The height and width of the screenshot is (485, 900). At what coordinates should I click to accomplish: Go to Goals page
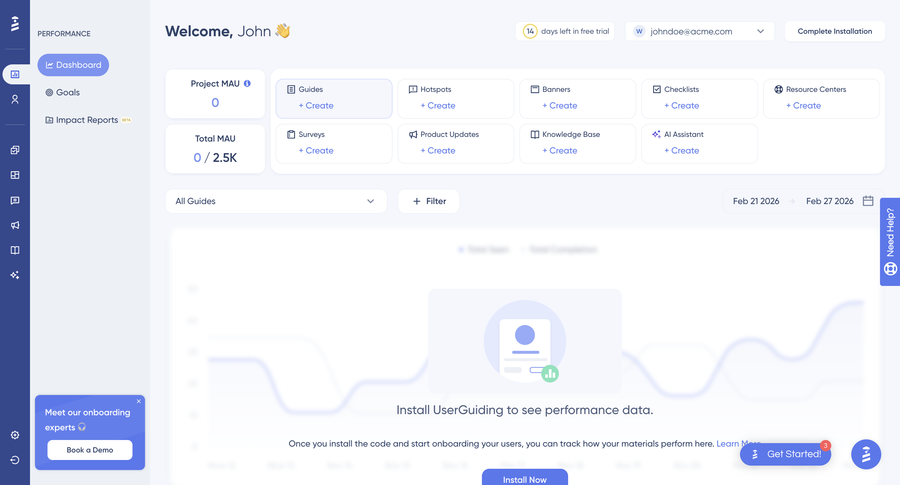[x=63, y=92]
